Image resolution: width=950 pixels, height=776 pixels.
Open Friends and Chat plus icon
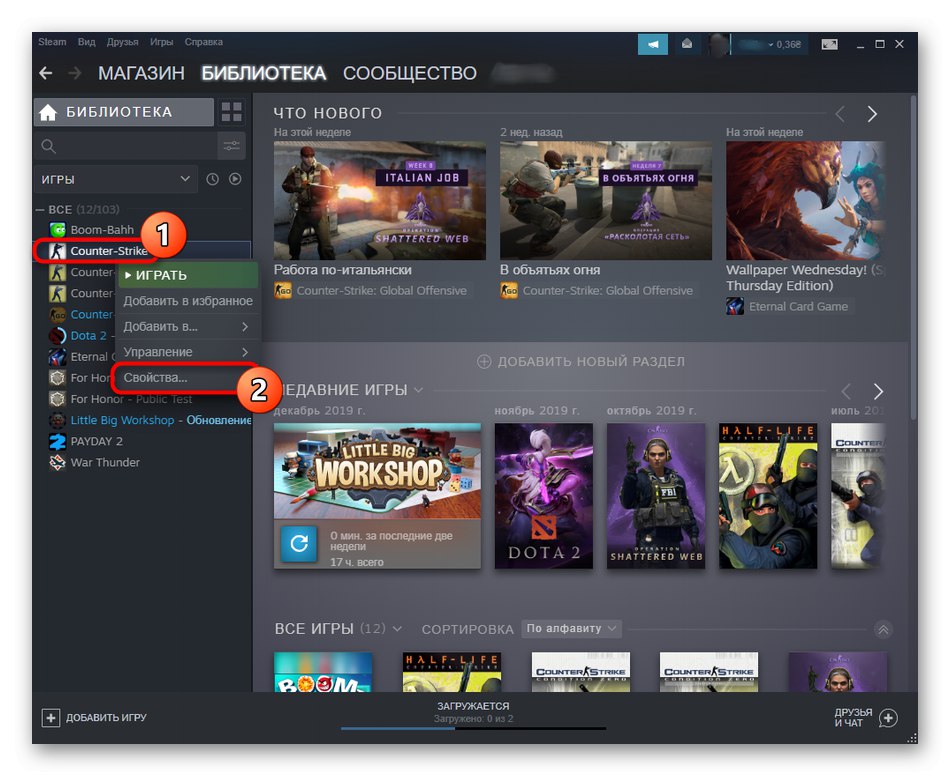[888, 718]
